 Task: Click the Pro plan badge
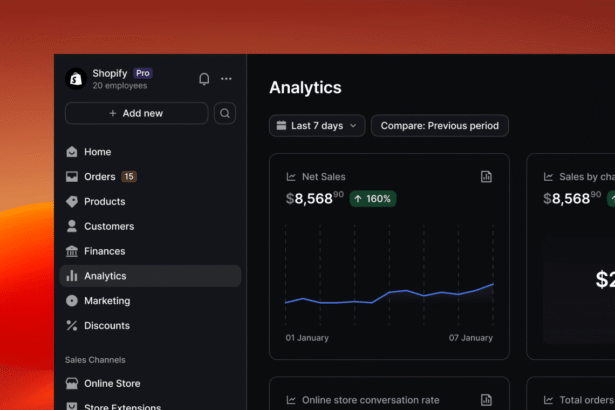coord(143,73)
